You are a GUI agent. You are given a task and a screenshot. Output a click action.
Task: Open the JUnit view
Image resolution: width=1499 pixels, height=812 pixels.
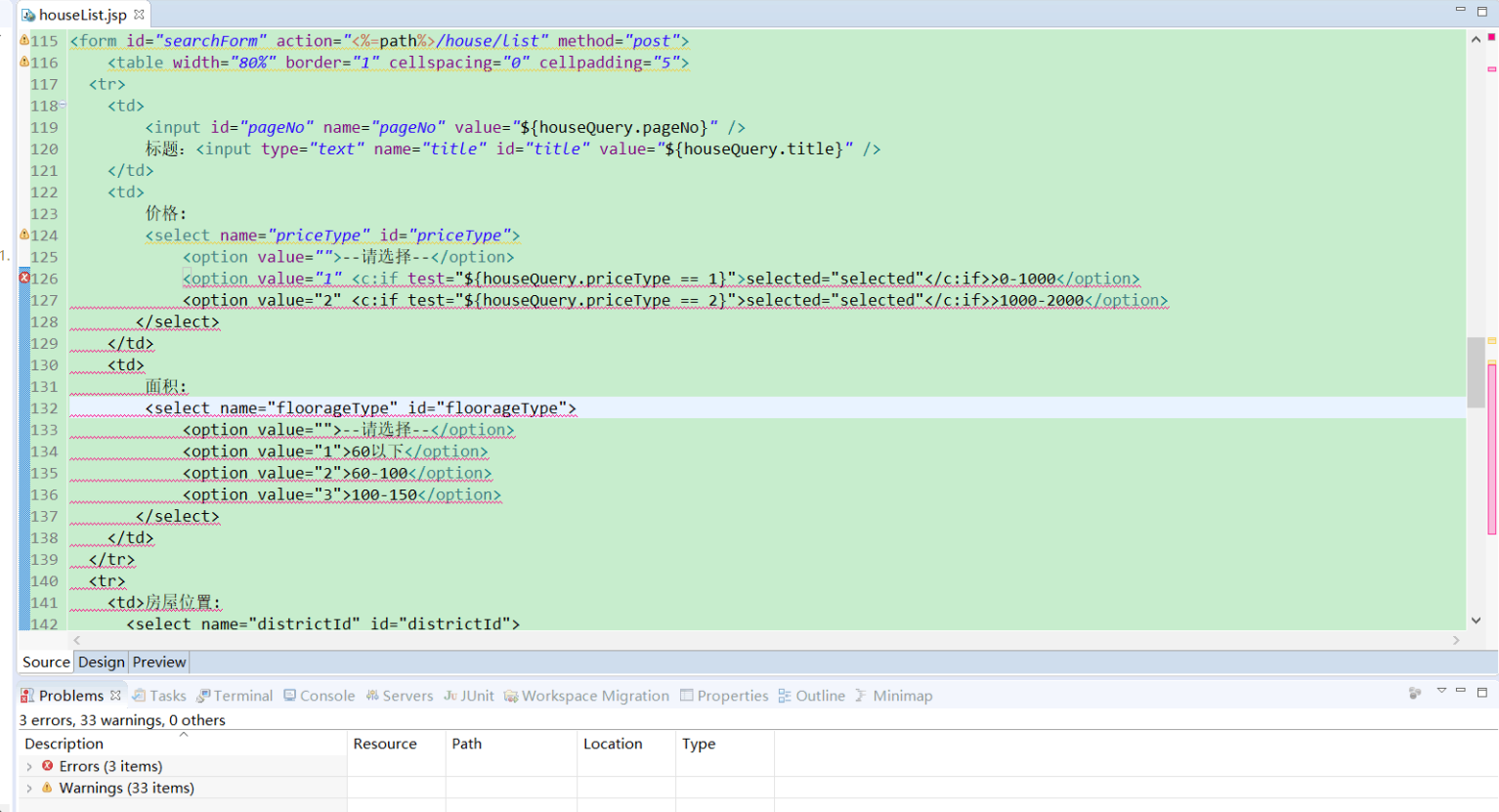pos(469,696)
